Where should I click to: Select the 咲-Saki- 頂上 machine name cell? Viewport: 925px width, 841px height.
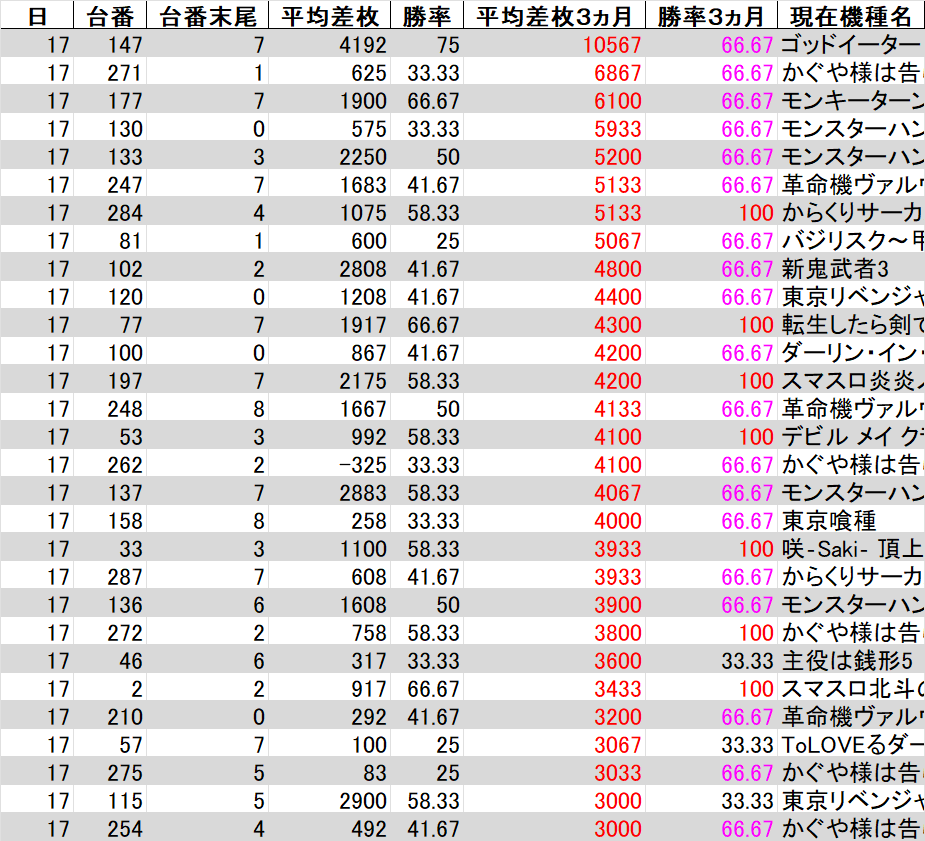click(x=851, y=549)
